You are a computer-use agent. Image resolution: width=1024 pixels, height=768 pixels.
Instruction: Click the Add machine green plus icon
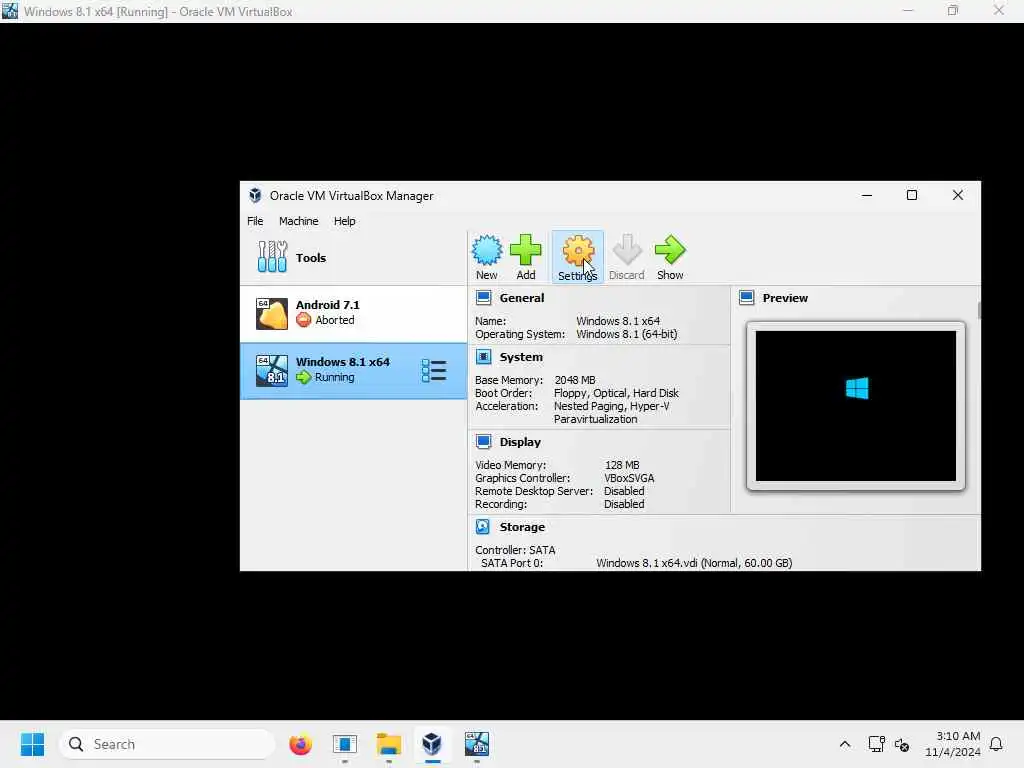(x=526, y=249)
